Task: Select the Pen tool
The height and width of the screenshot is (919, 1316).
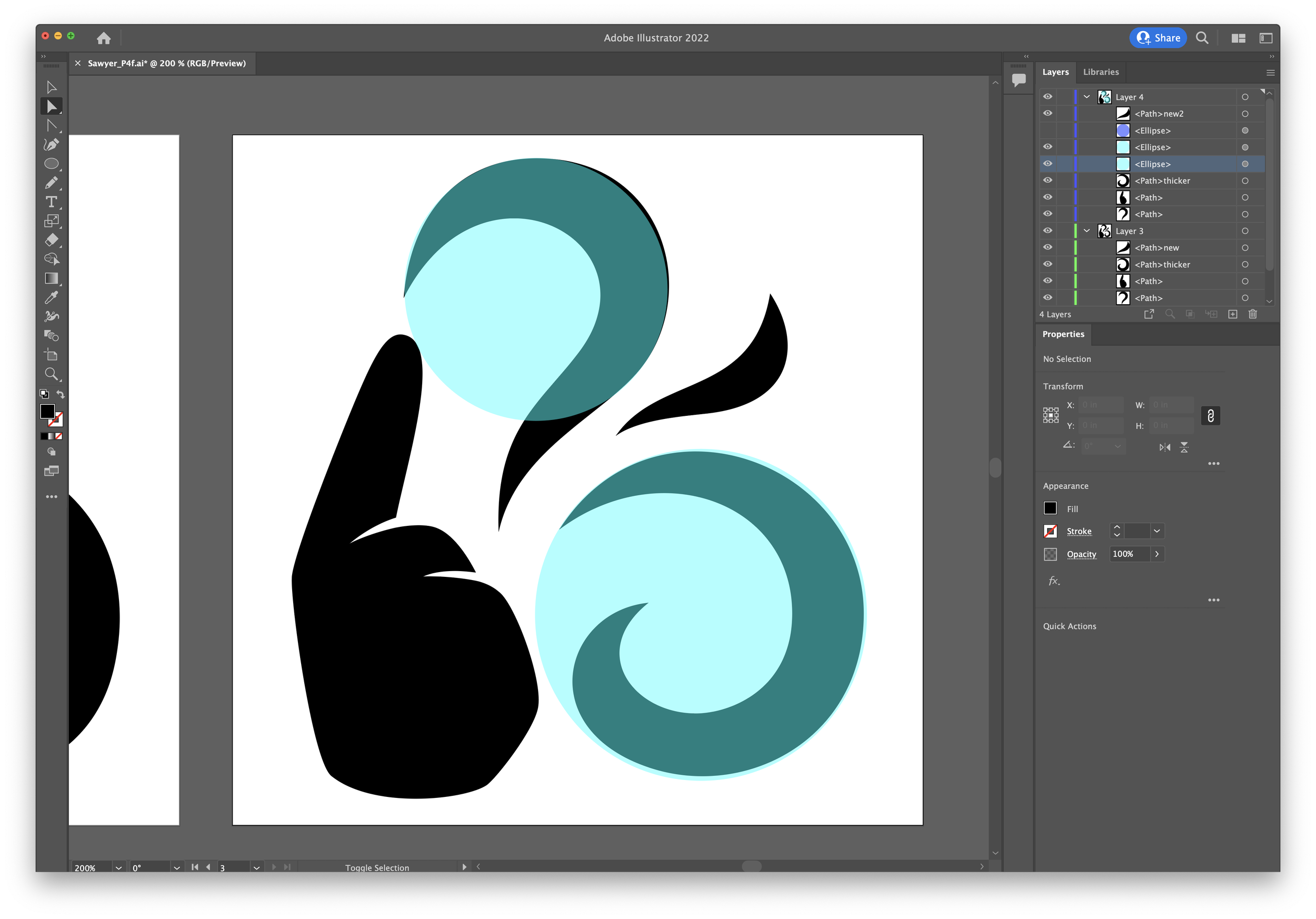Action: coord(51,144)
